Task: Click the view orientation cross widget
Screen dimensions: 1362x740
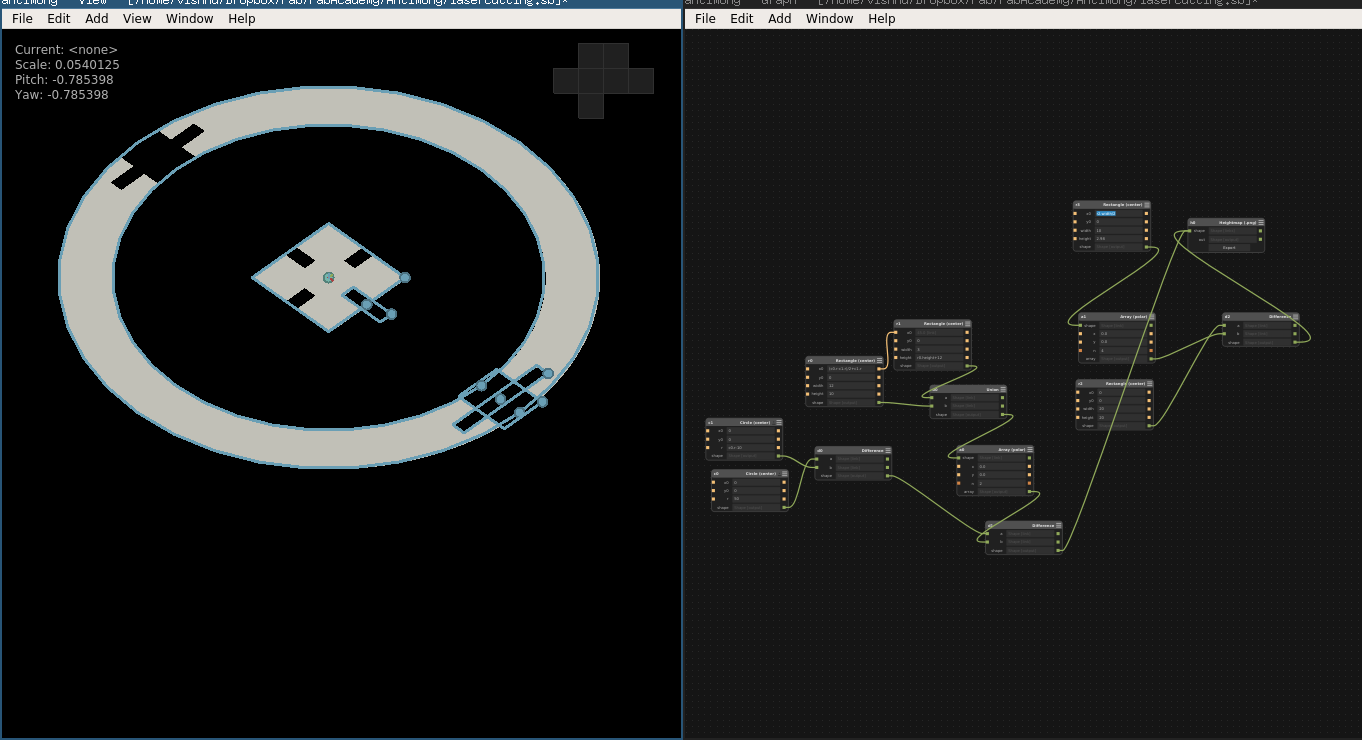Action: (603, 81)
